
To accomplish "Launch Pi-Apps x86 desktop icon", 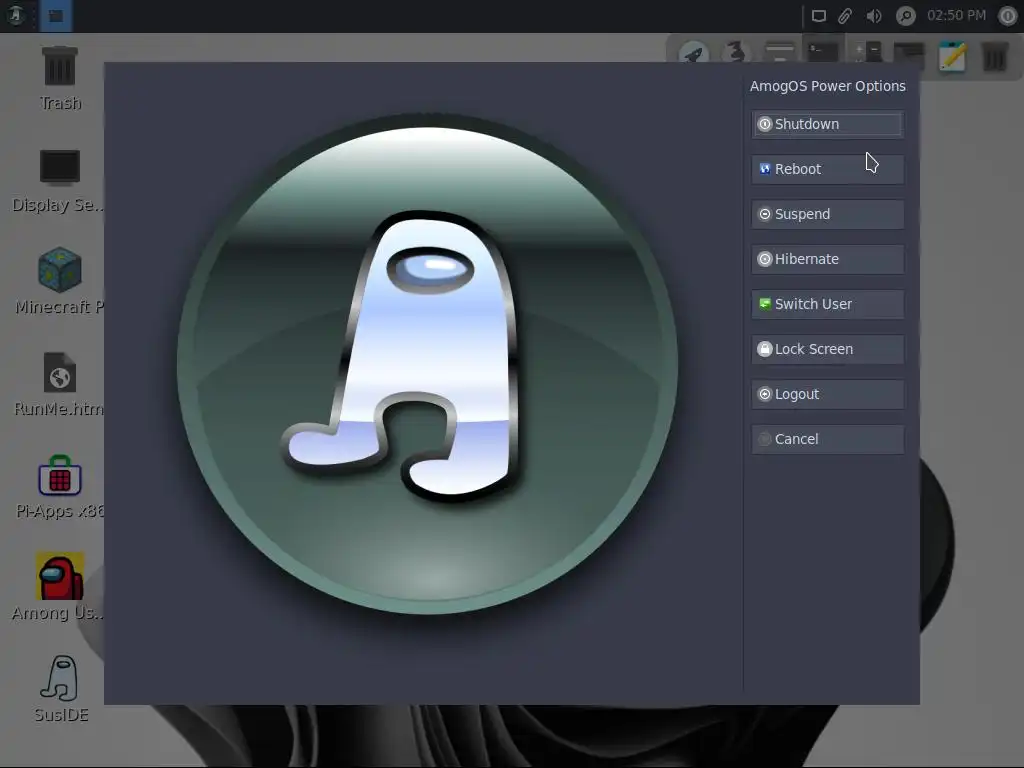I will 59,487.
